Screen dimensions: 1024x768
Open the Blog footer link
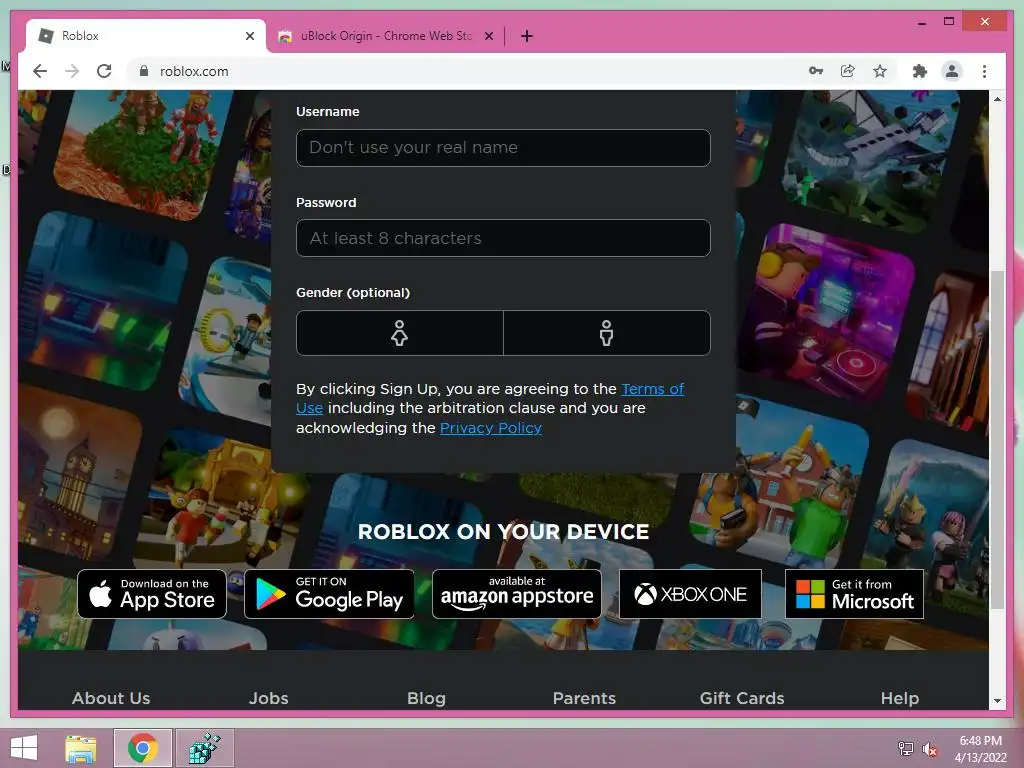(x=426, y=698)
